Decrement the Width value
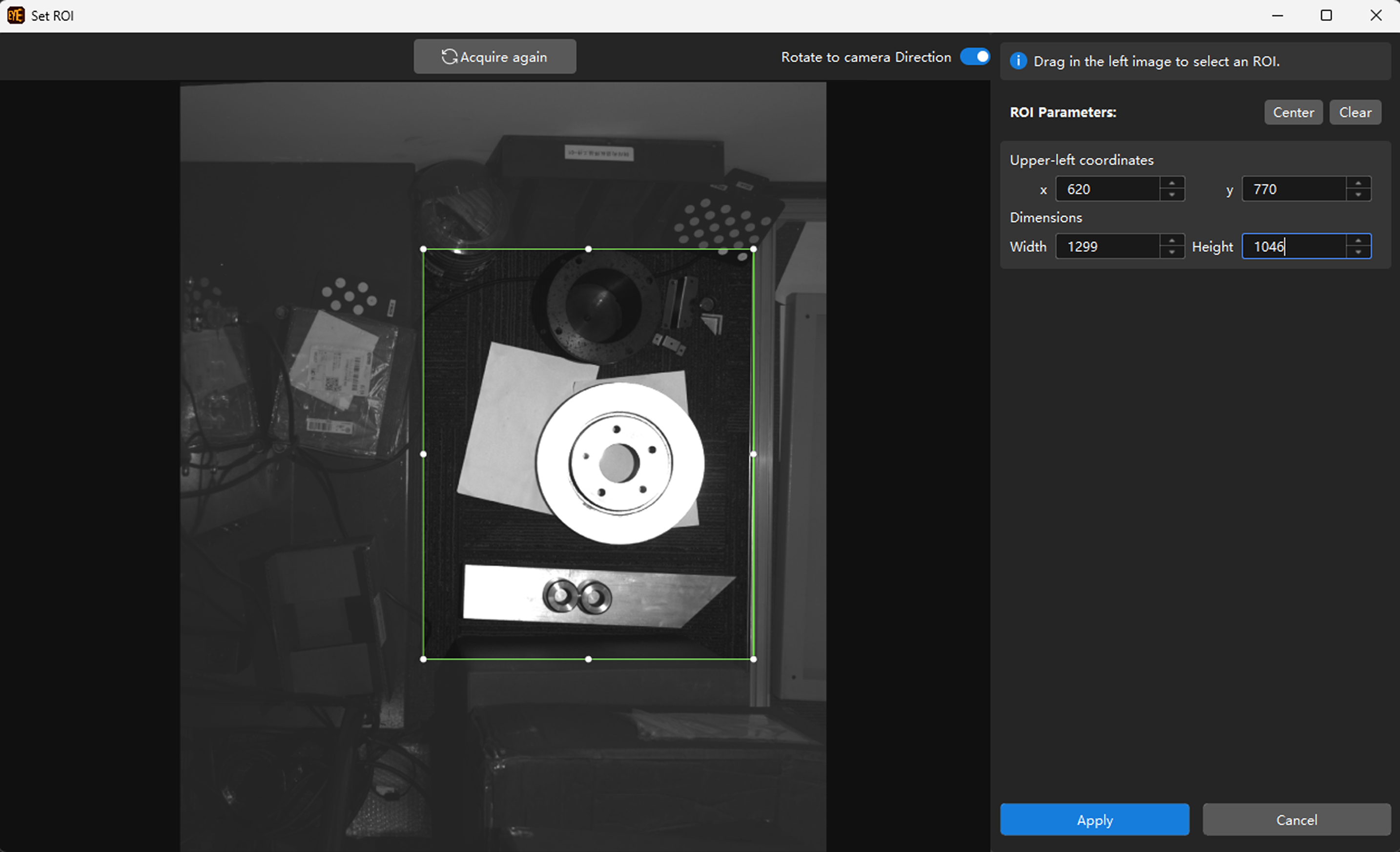The width and height of the screenshot is (1400, 852). (1172, 252)
